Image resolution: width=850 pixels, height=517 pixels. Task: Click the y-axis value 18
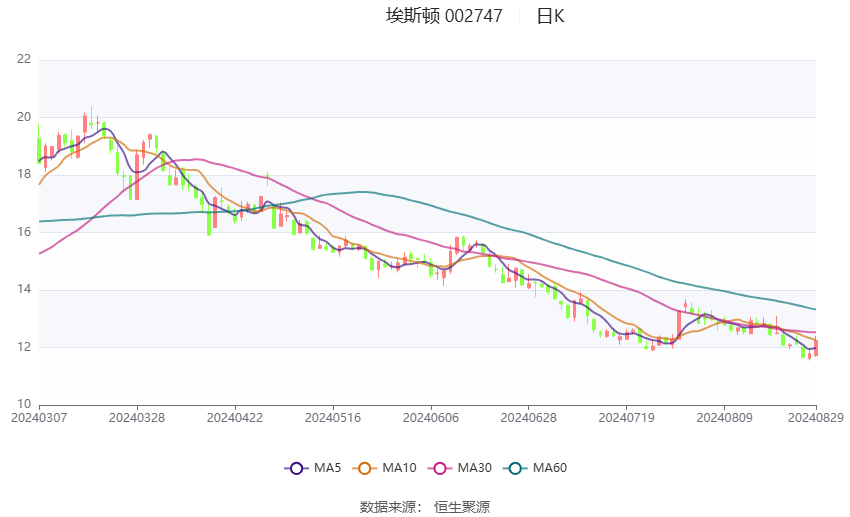tap(24, 175)
